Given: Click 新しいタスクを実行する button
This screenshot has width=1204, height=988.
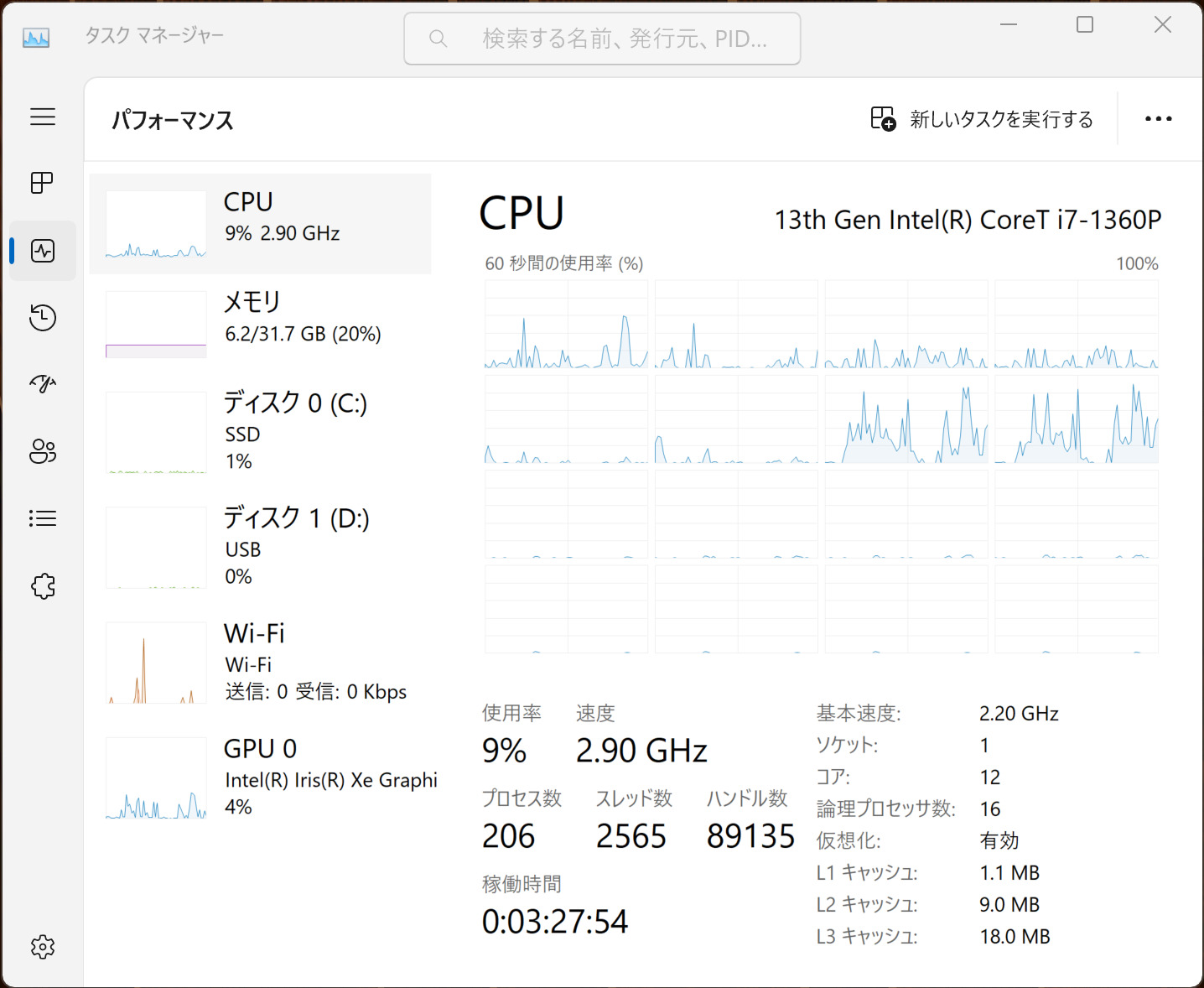Looking at the screenshot, I should 982,119.
